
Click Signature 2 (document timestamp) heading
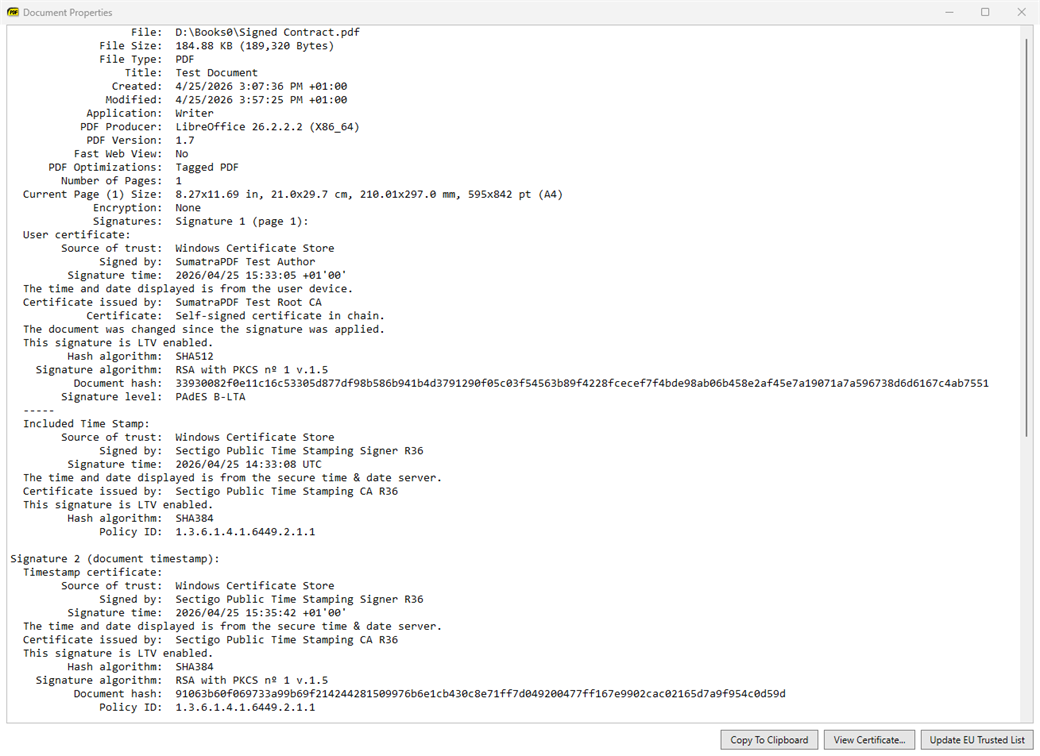(x=115, y=559)
